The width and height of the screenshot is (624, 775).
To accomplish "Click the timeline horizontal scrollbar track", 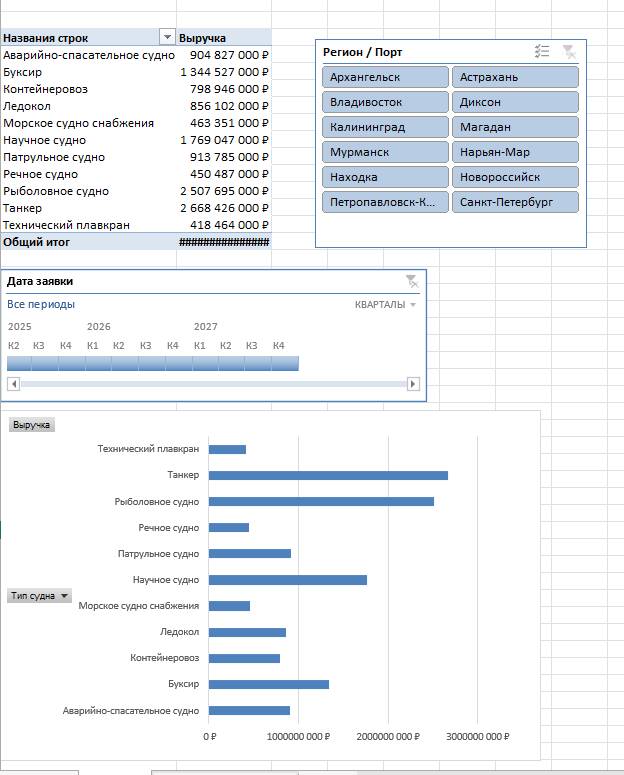I will [x=213, y=384].
